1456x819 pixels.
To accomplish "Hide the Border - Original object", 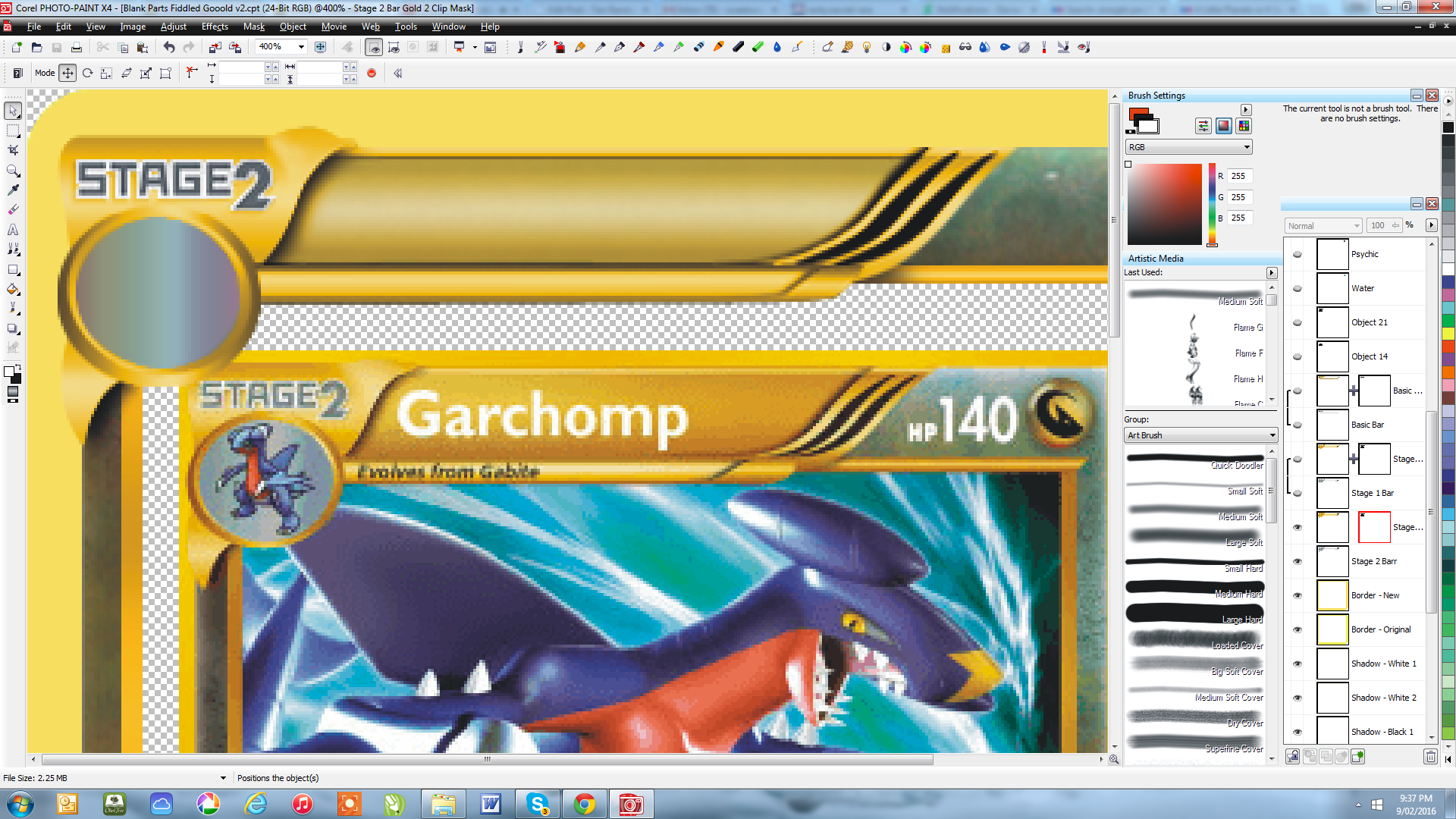I will click(x=1298, y=629).
